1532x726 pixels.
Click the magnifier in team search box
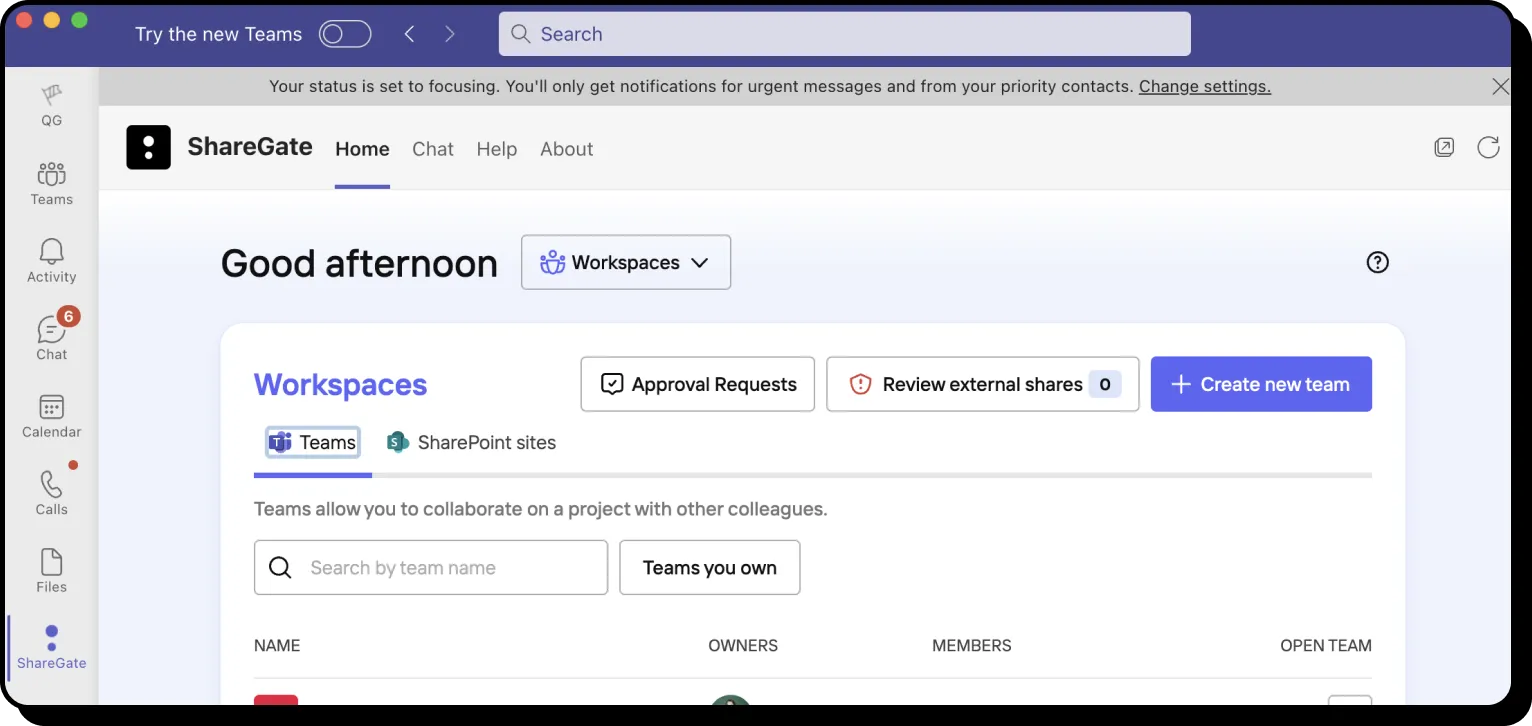(280, 568)
